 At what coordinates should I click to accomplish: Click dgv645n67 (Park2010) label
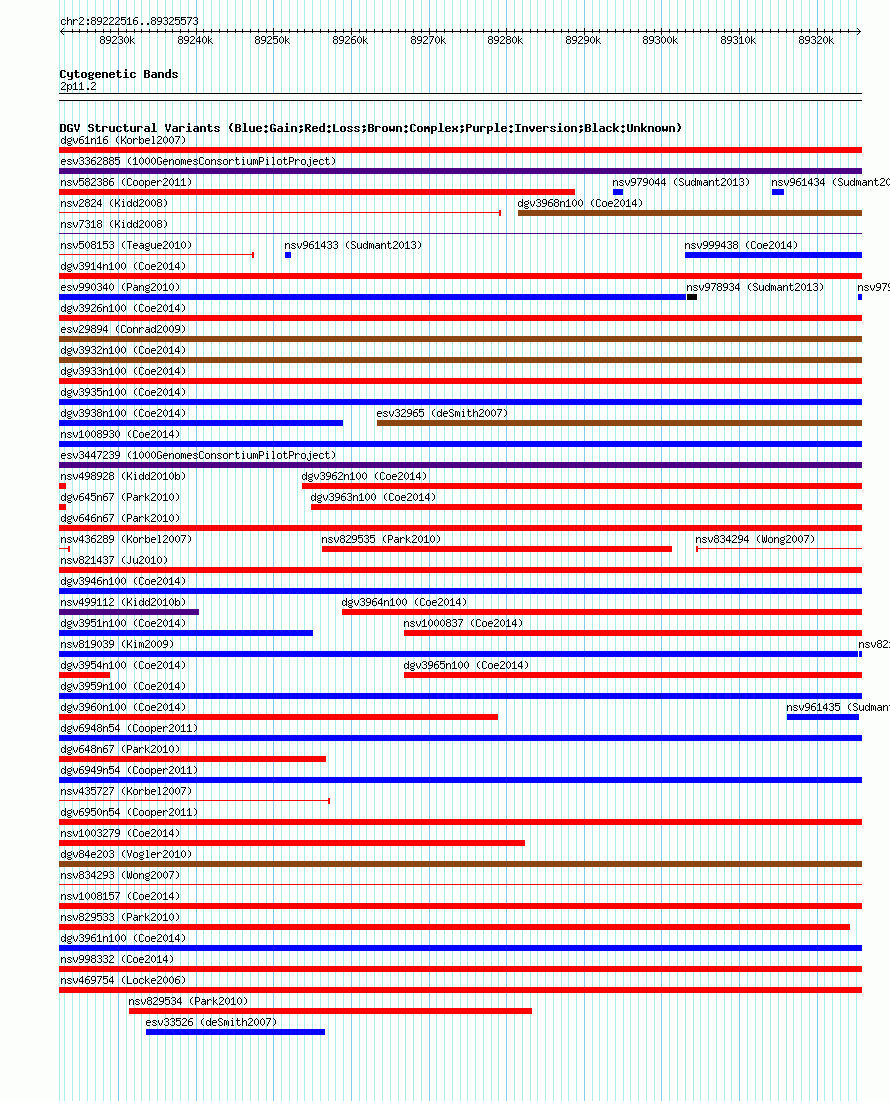(120, 499)
